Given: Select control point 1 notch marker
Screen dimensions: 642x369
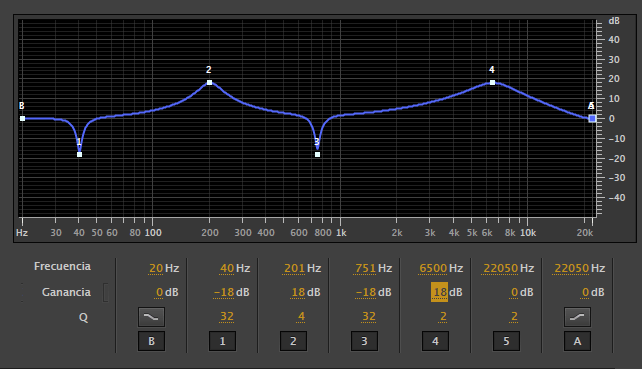Looking at the screenshot, I should pos(79,154).
